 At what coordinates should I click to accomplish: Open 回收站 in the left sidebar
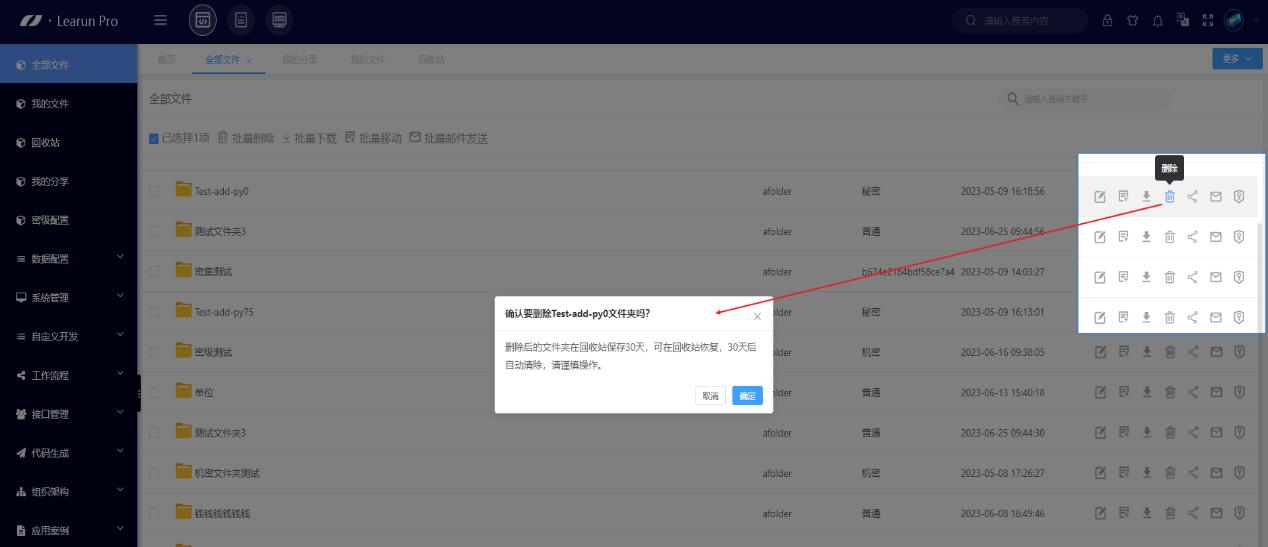point(69,142)
